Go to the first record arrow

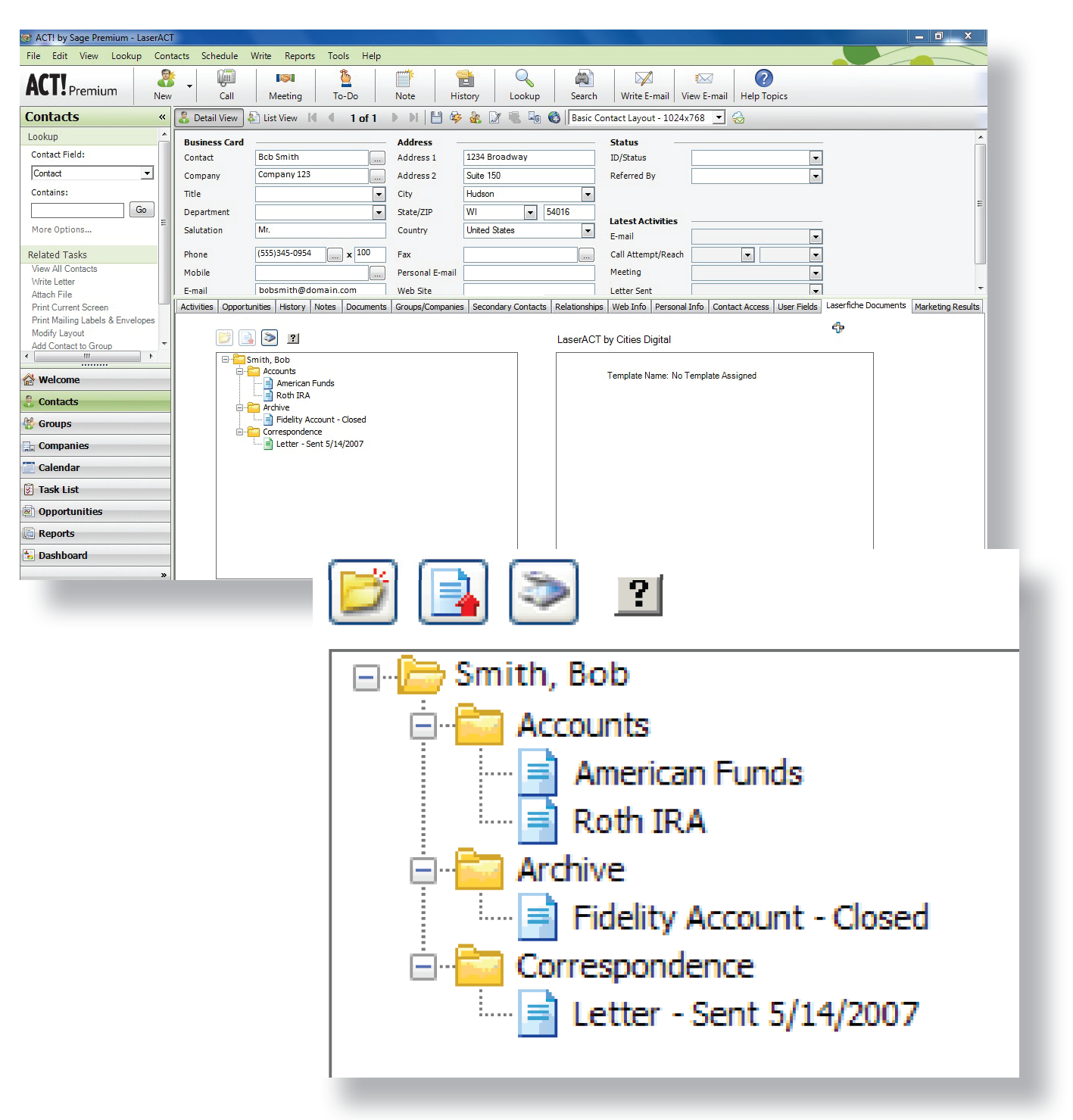coord(313,117)
